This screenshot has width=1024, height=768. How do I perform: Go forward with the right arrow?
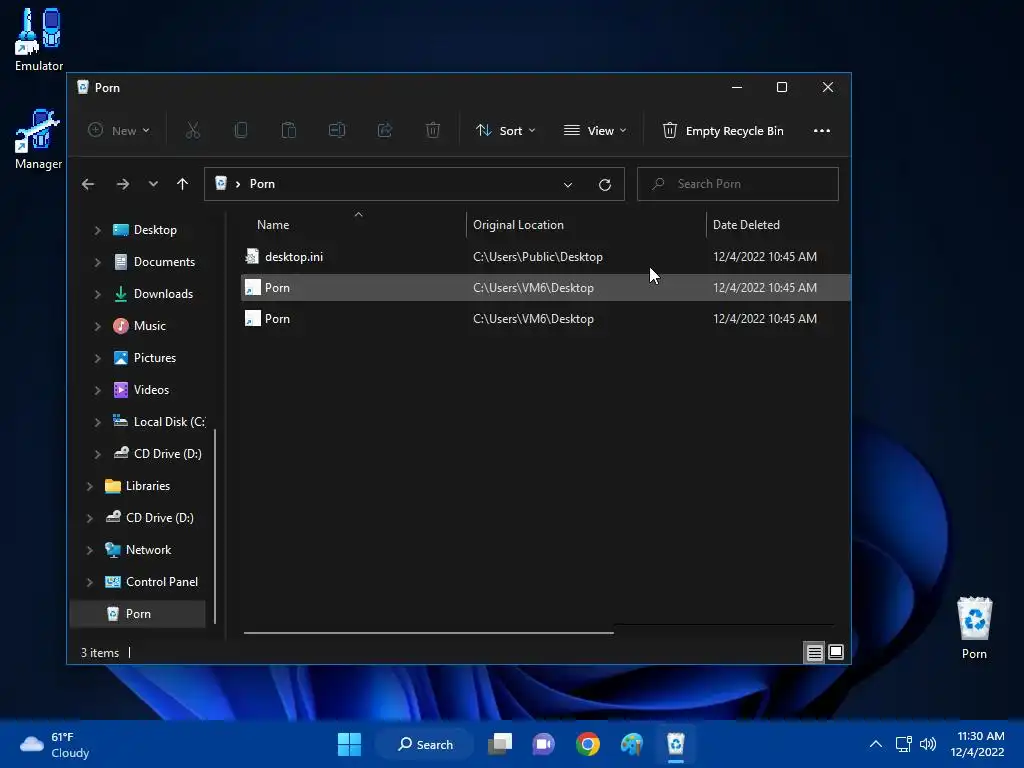click(x=123, y=184)
